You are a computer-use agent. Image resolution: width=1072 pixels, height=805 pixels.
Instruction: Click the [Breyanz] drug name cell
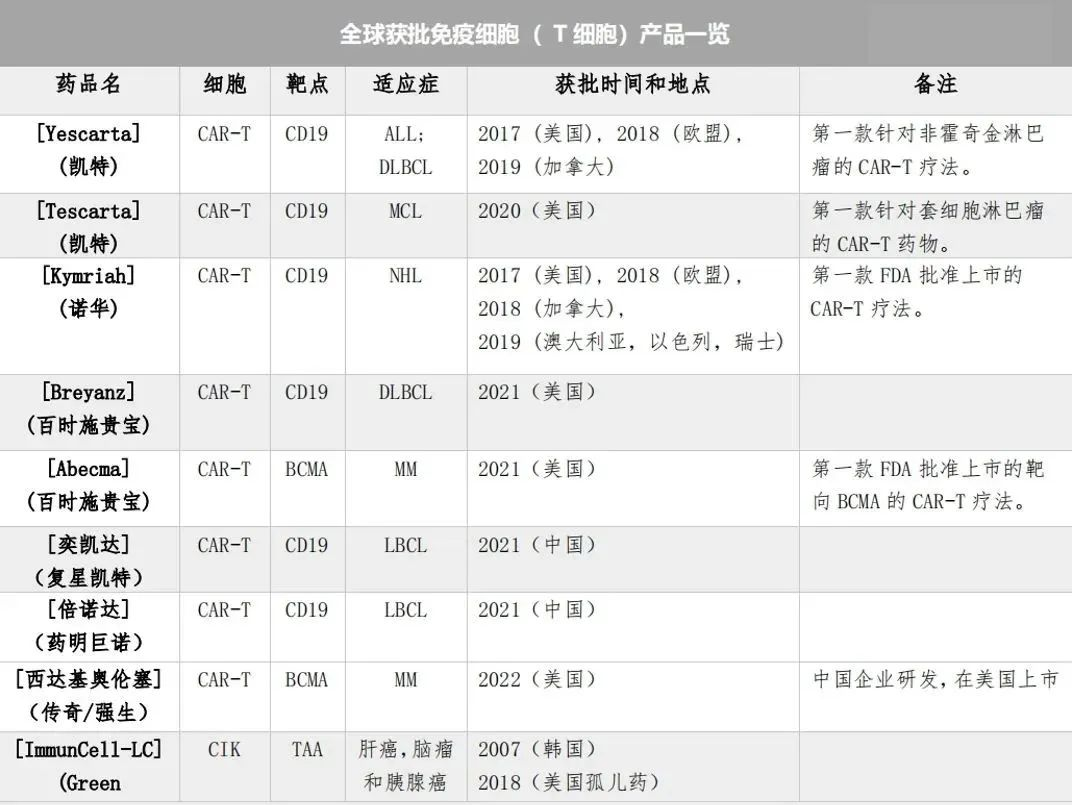[x=89, y=408]
